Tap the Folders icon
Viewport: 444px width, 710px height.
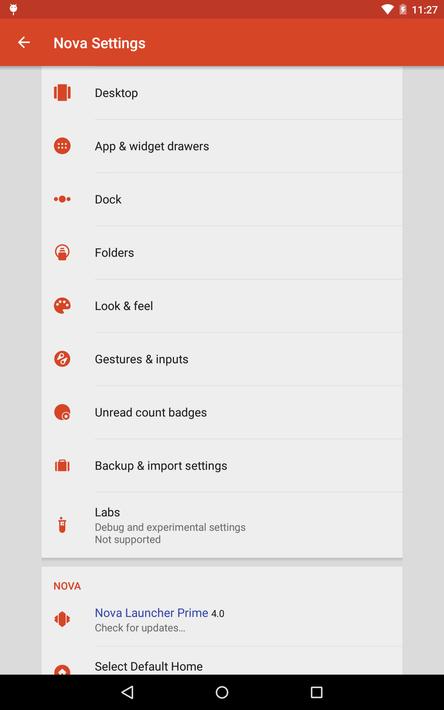[62, 252]
